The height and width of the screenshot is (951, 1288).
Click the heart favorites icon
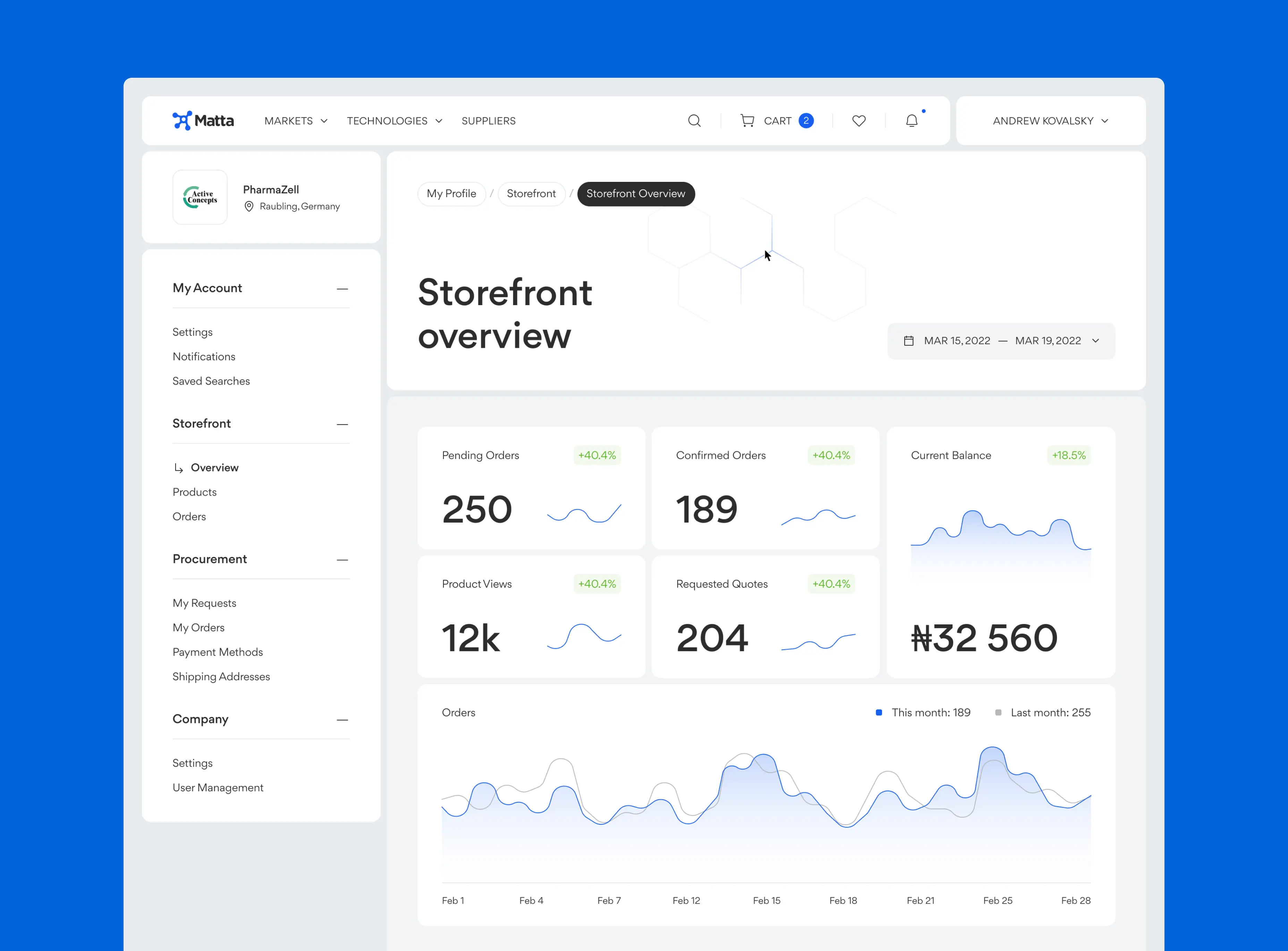click(859, 121)
